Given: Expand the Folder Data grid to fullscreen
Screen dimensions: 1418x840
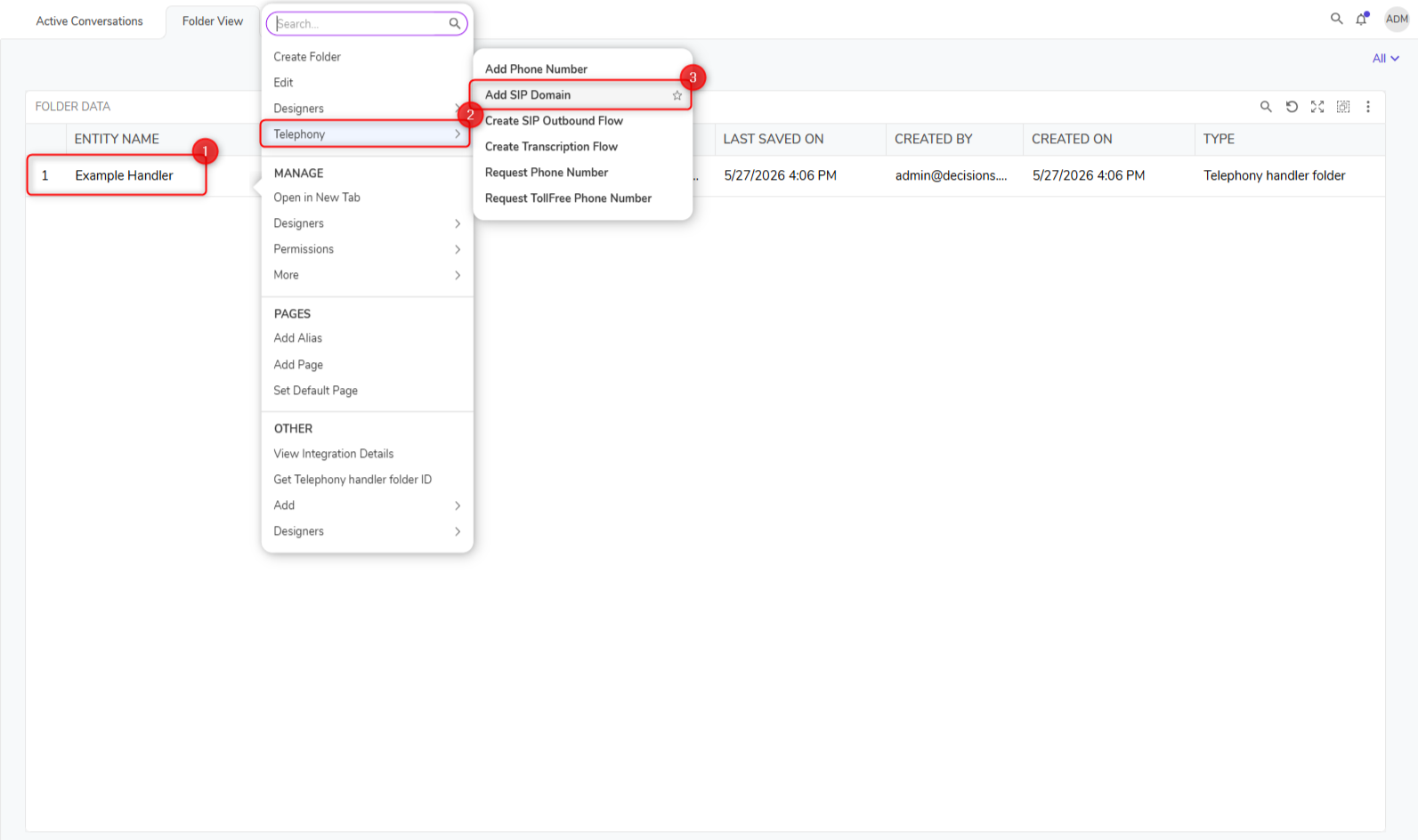Looking at the screenshot, I should click(x=1317, y=107).
